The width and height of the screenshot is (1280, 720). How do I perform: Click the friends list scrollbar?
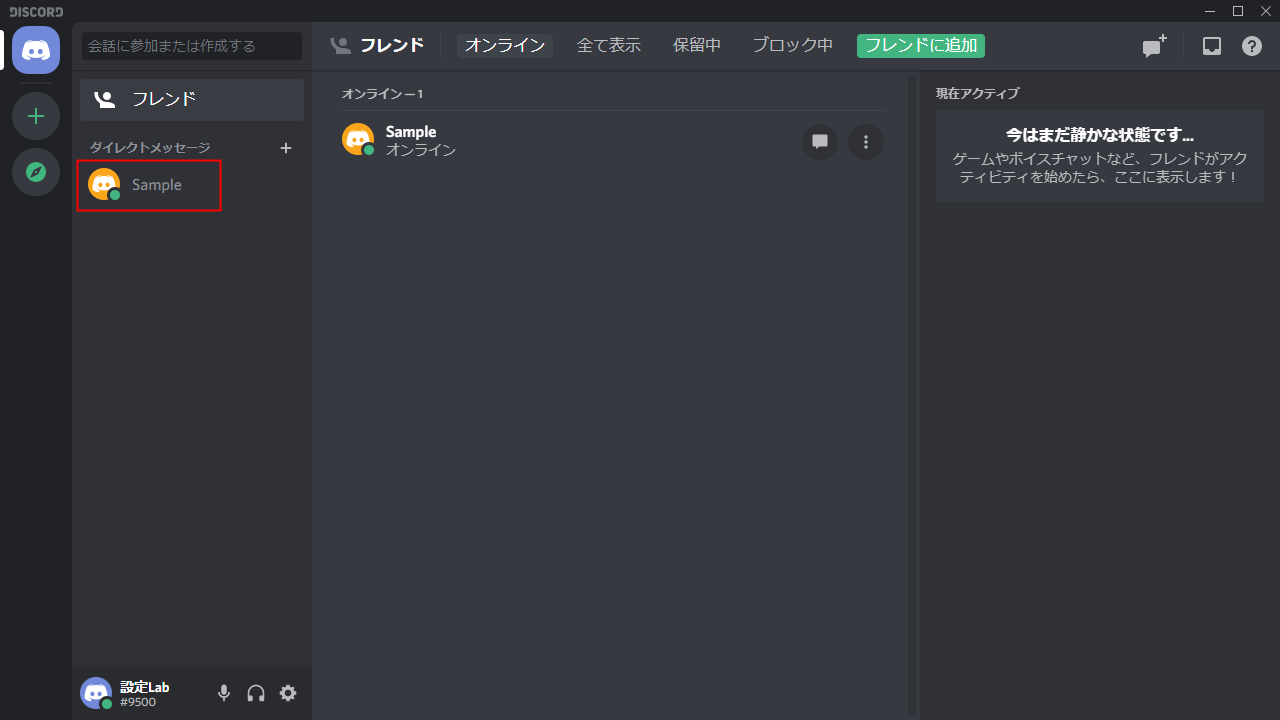(x=911, y=394)
